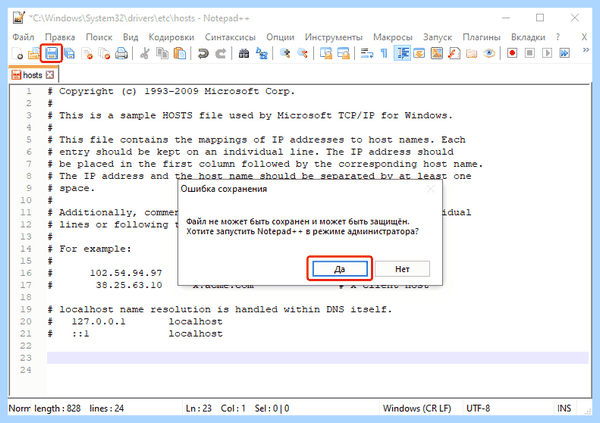This screenshot has height=423, width=600.
Task: Click the Playback macro toolbar icon
Action: [x=547, y=53]
